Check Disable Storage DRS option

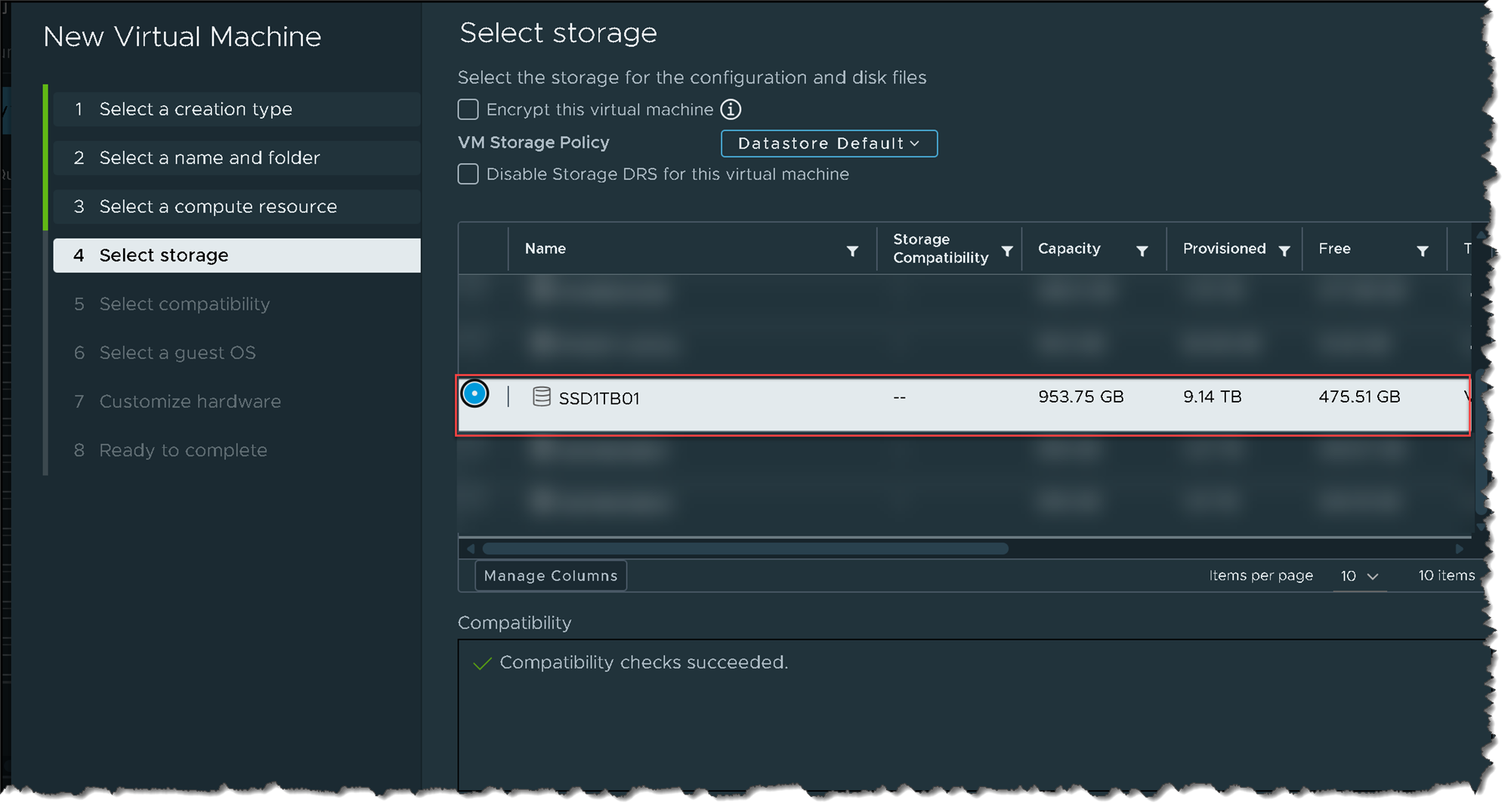468,174
